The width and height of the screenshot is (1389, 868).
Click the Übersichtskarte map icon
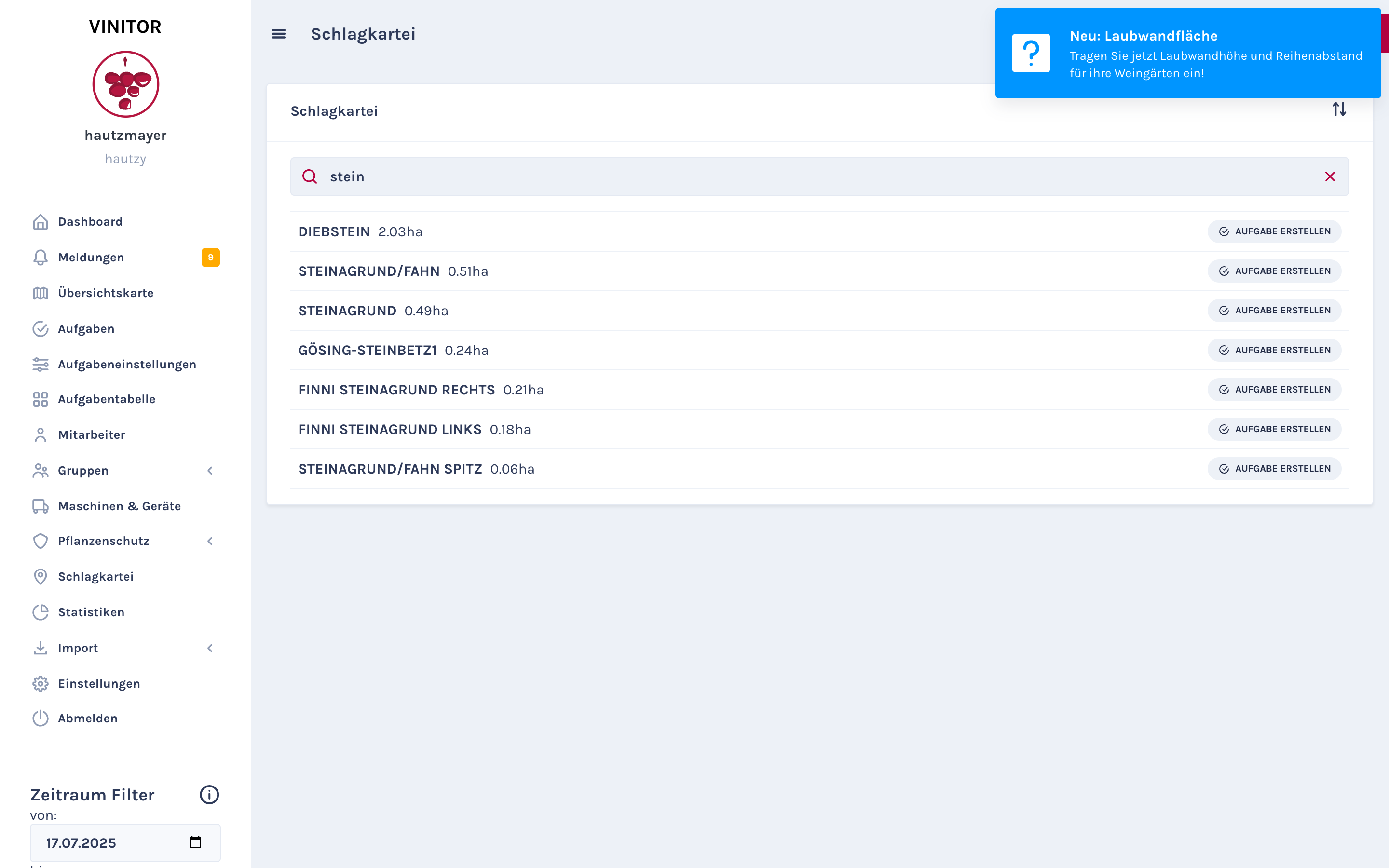[x=40, y=293]
